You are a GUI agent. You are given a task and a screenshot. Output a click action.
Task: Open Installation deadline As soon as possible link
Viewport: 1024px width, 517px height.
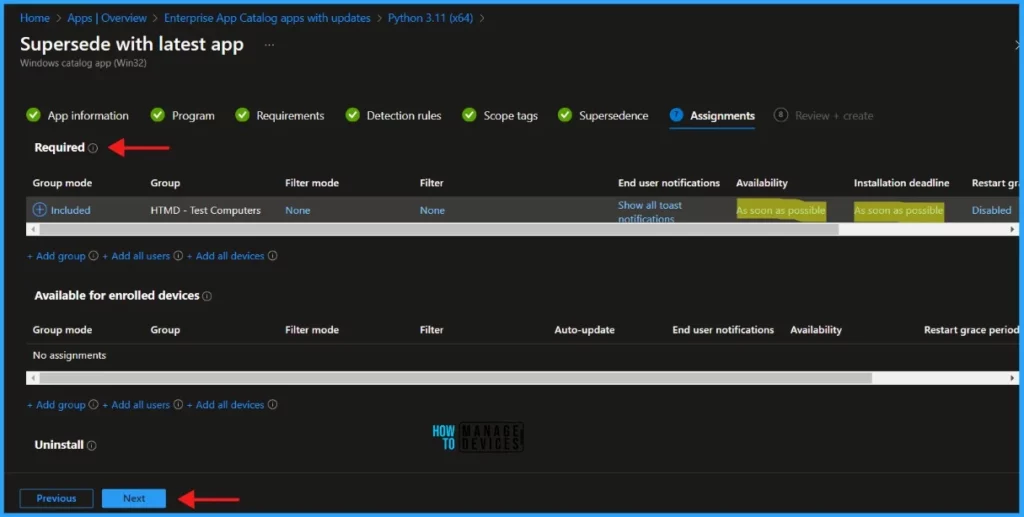pyautogui.click(x=899, y=210)
